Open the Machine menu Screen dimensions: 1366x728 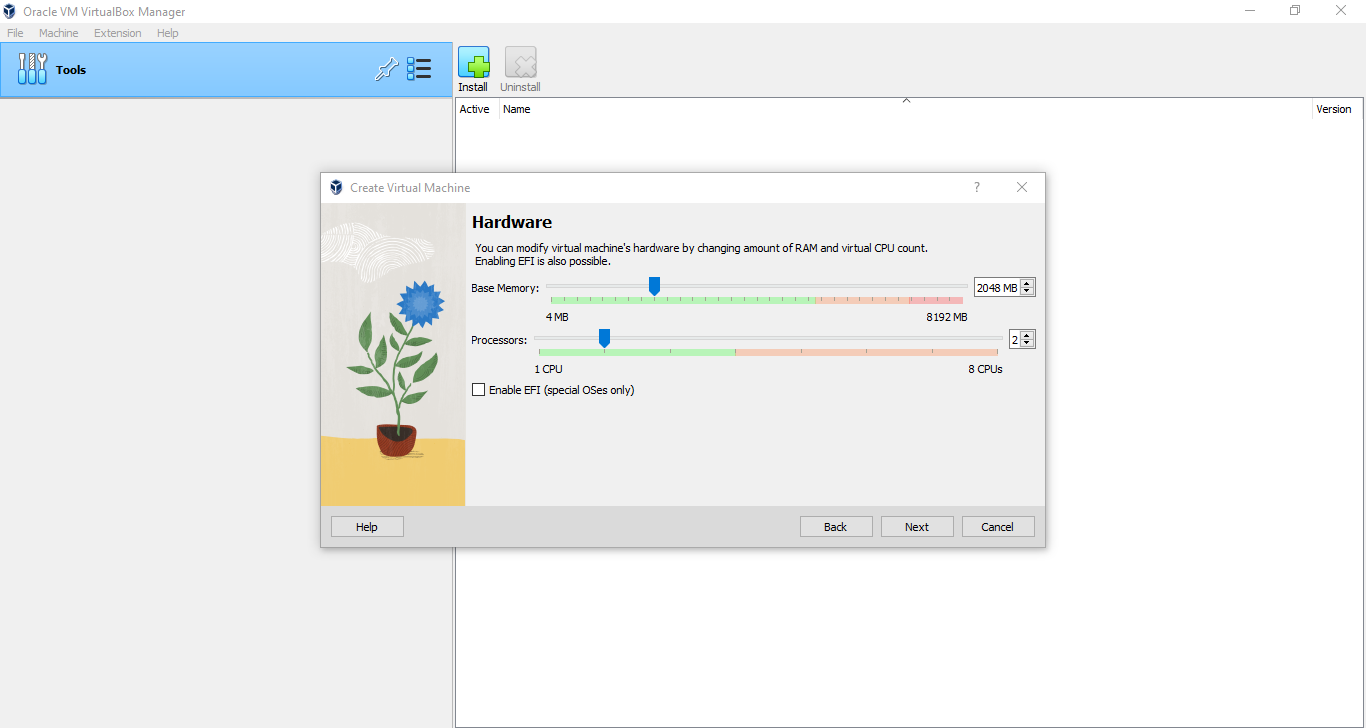58,33
